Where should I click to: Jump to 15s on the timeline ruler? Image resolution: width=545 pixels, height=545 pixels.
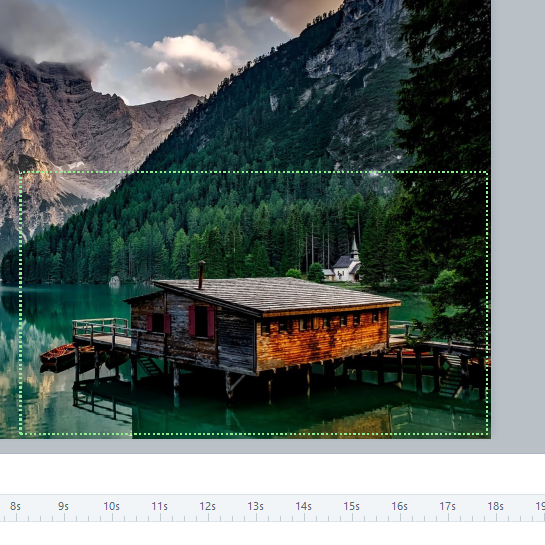point(351,506)
